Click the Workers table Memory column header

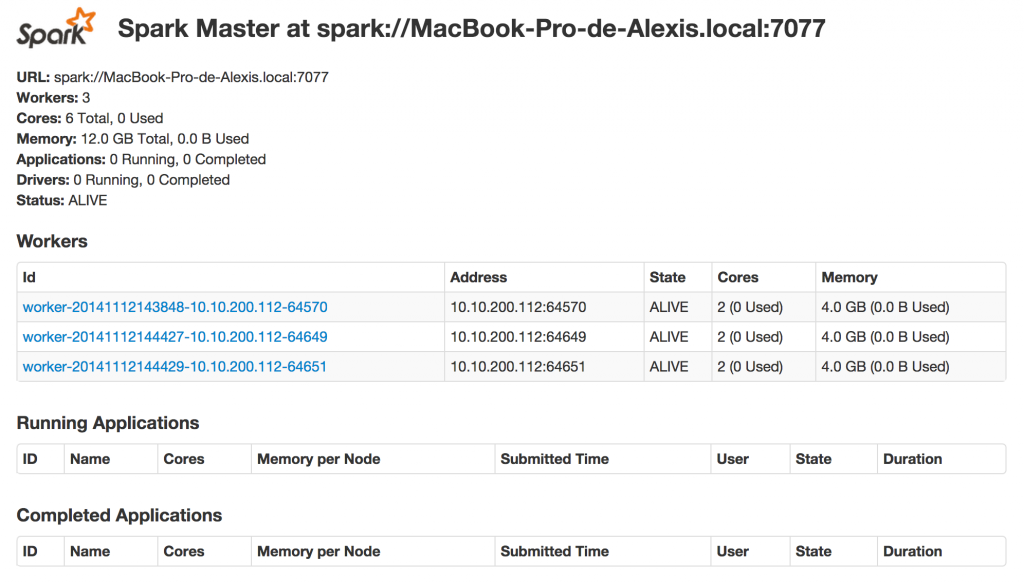click(849, 277)
